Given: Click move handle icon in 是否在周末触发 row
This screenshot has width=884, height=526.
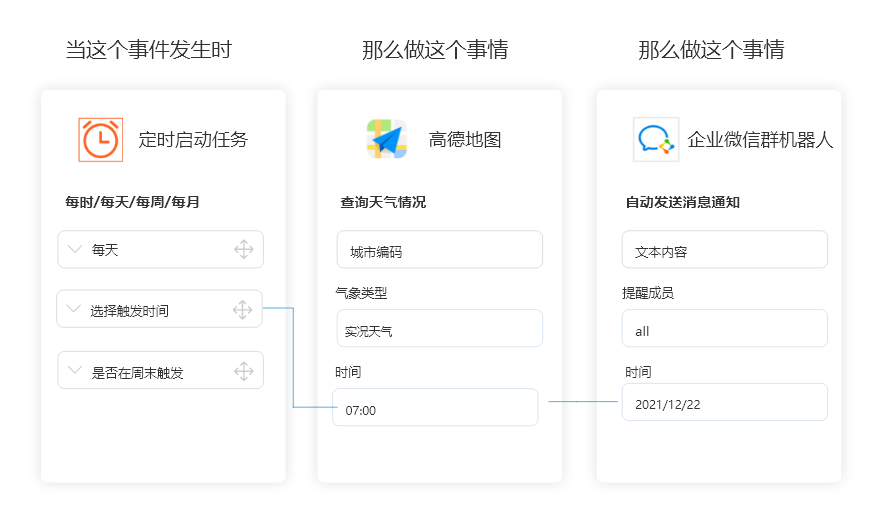Looking at the screenshot, I should 244,371.
